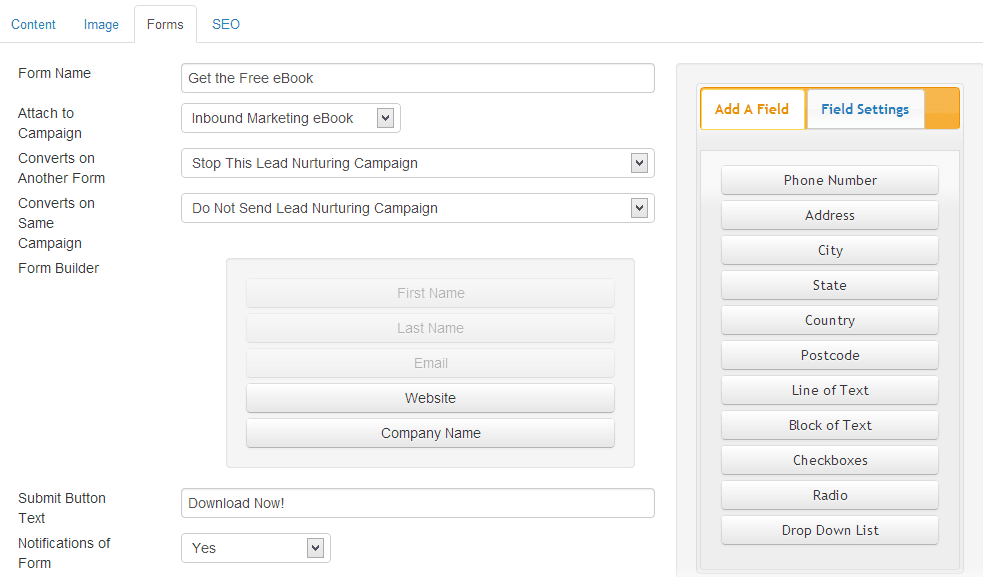Select the Website field in form builder

pyautogui.click(x=430, y=398)
